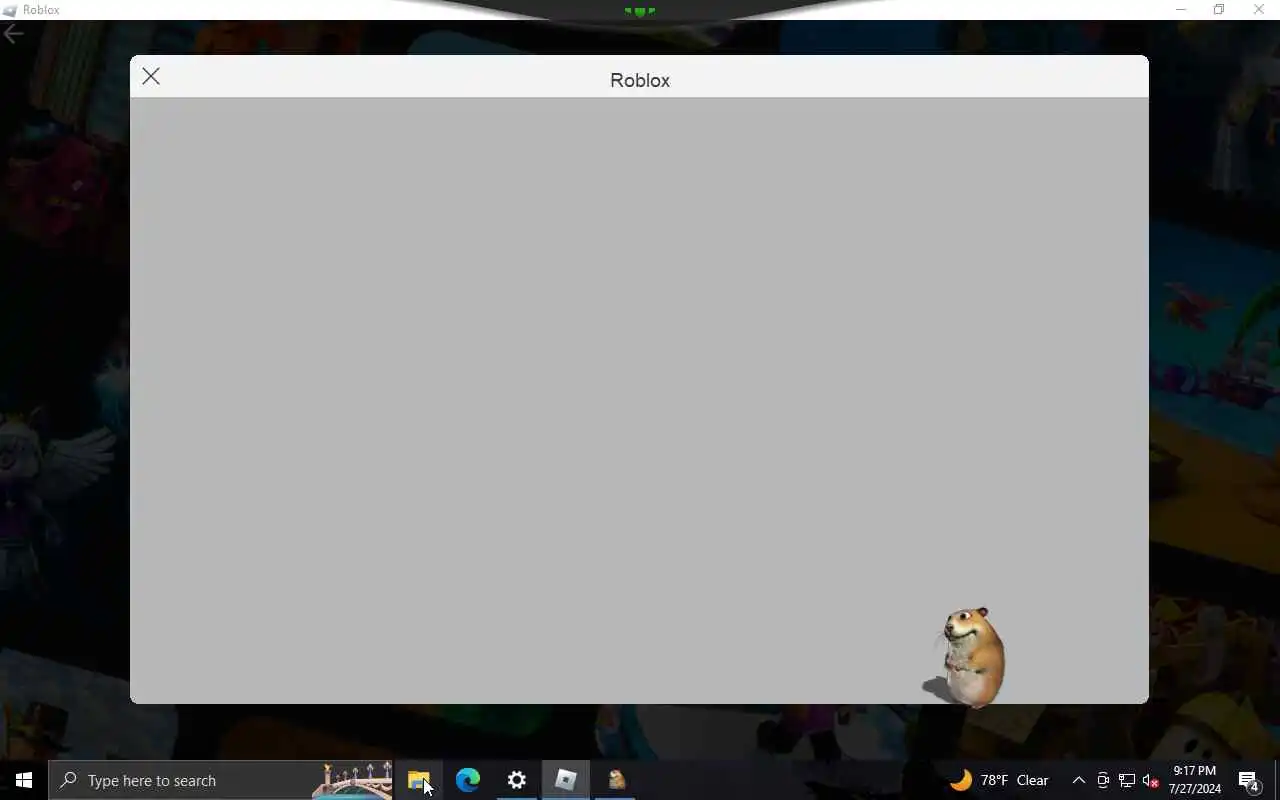
Task: Click the muted volume tray icon
Action: pos(1150,780)
